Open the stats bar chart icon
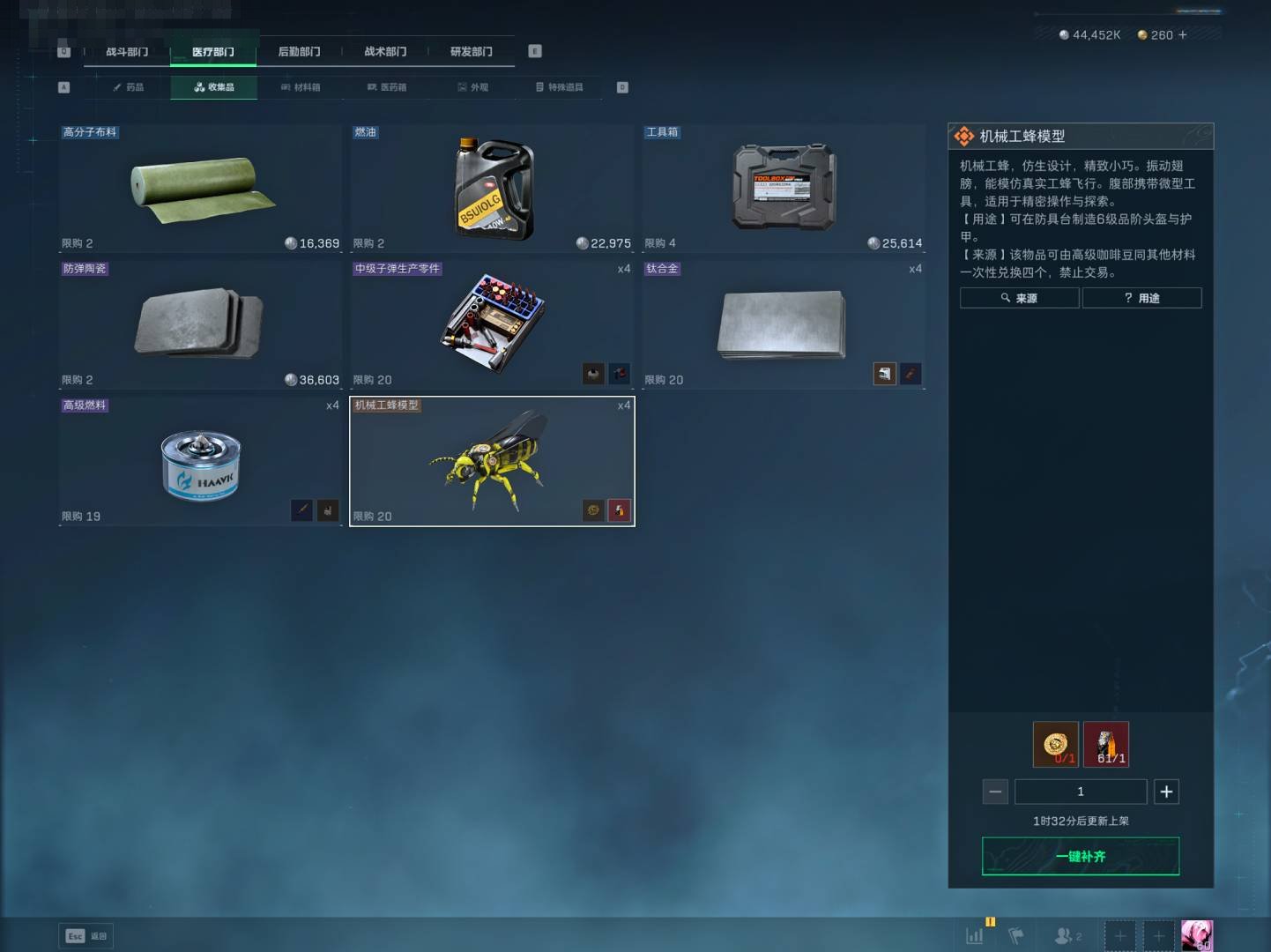 (x=974, y=936)
